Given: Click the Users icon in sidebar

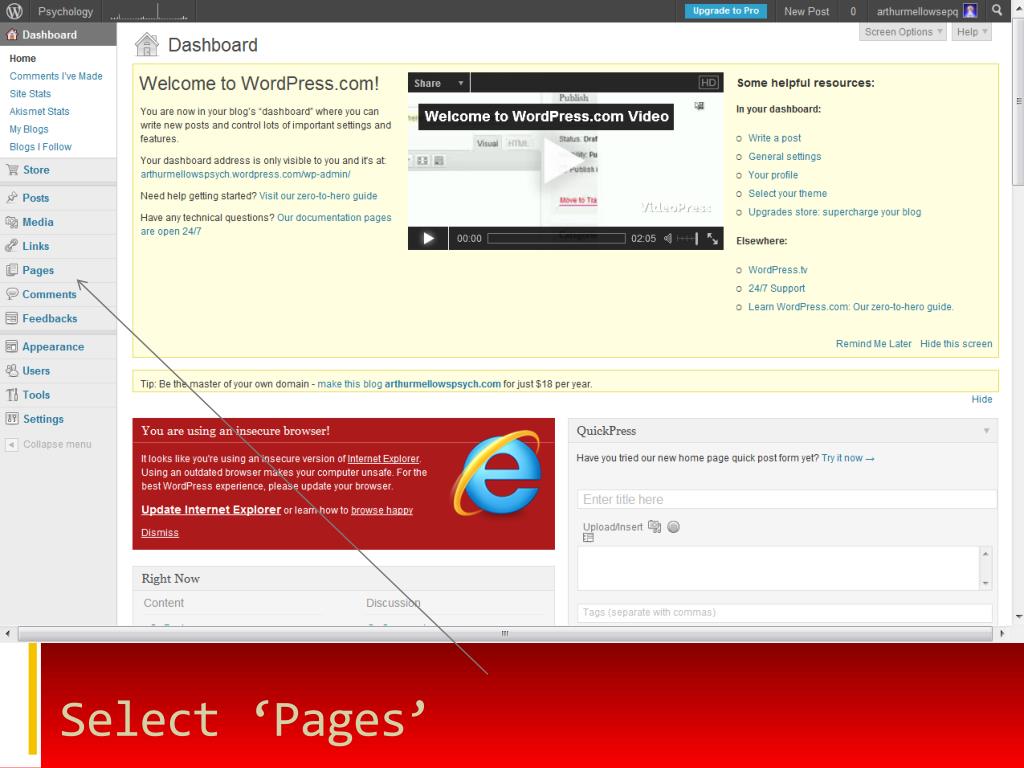Looking at the screenshot, I should [12, 371].
